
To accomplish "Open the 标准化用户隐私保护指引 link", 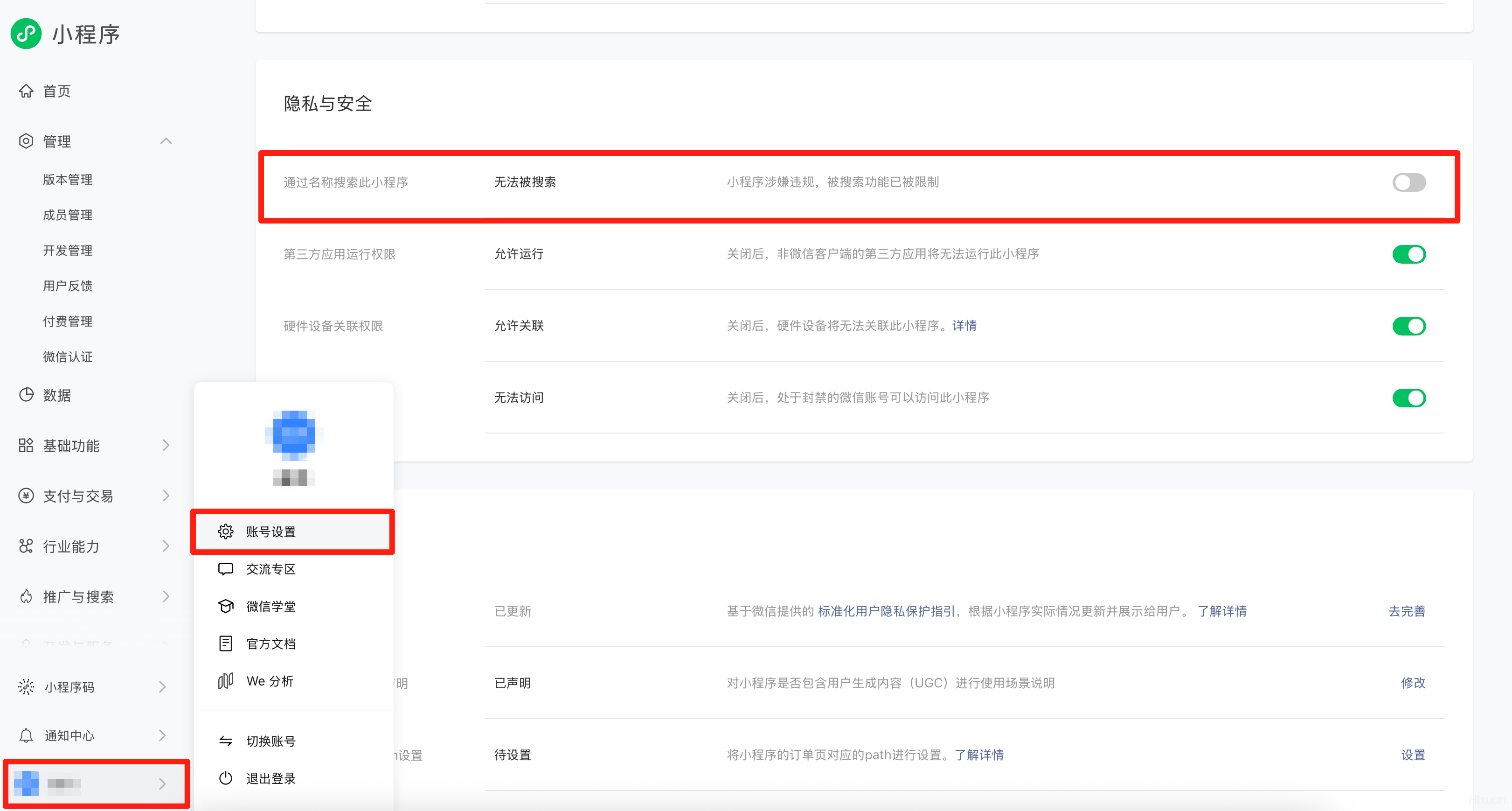I will point(886,611).
